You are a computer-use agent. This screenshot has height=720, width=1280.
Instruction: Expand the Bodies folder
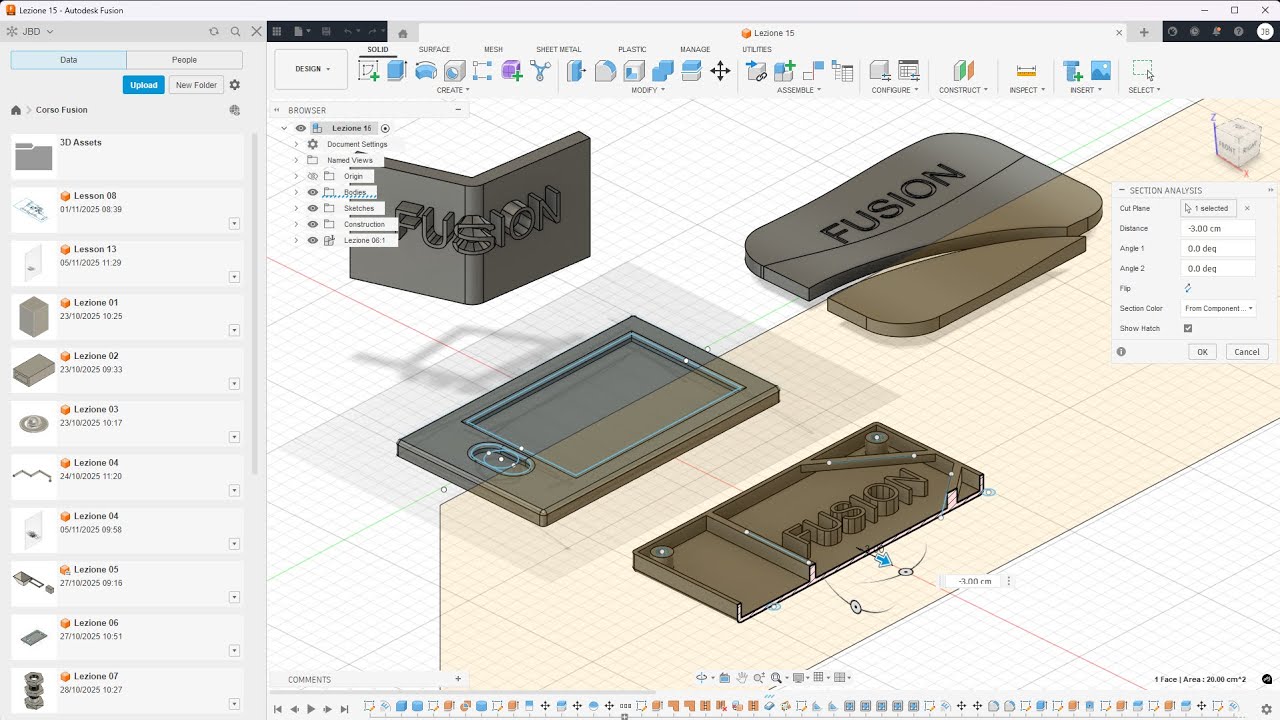click(x=296, y=192)
